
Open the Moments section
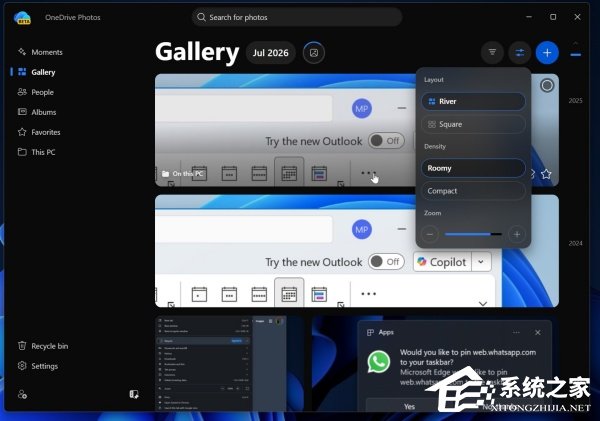pyautogui.click(x=40, y=52)
